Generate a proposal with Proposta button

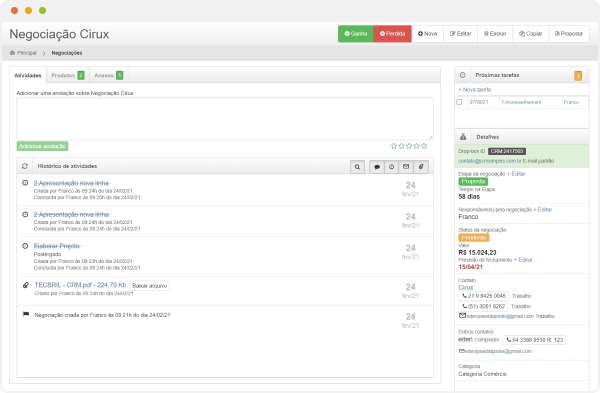(569, 34)
